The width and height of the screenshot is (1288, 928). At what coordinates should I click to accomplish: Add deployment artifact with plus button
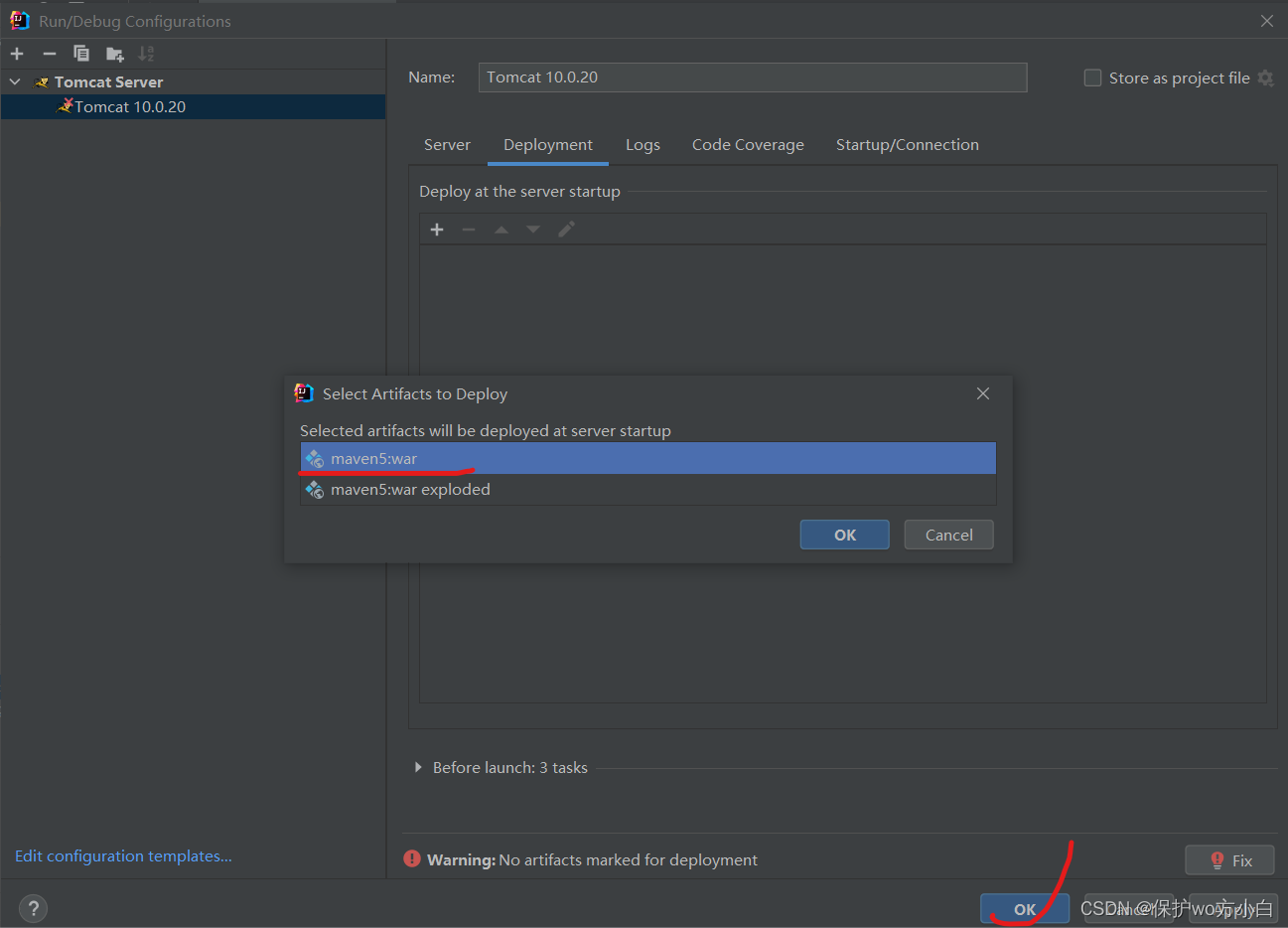coord(437,230)
